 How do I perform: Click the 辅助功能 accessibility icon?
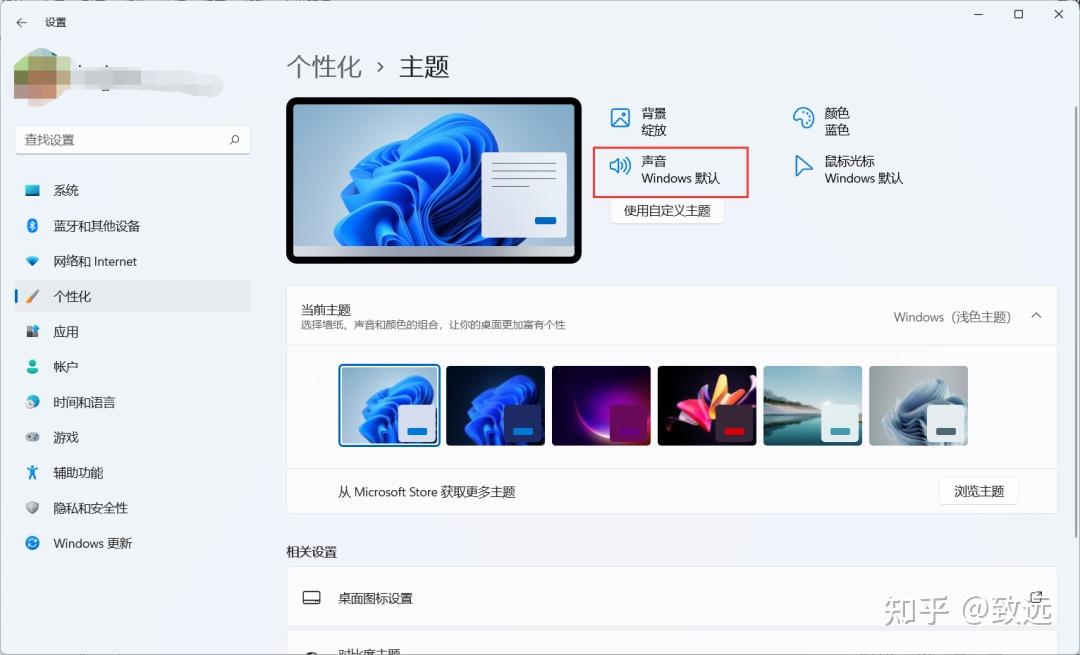(32, 472)
